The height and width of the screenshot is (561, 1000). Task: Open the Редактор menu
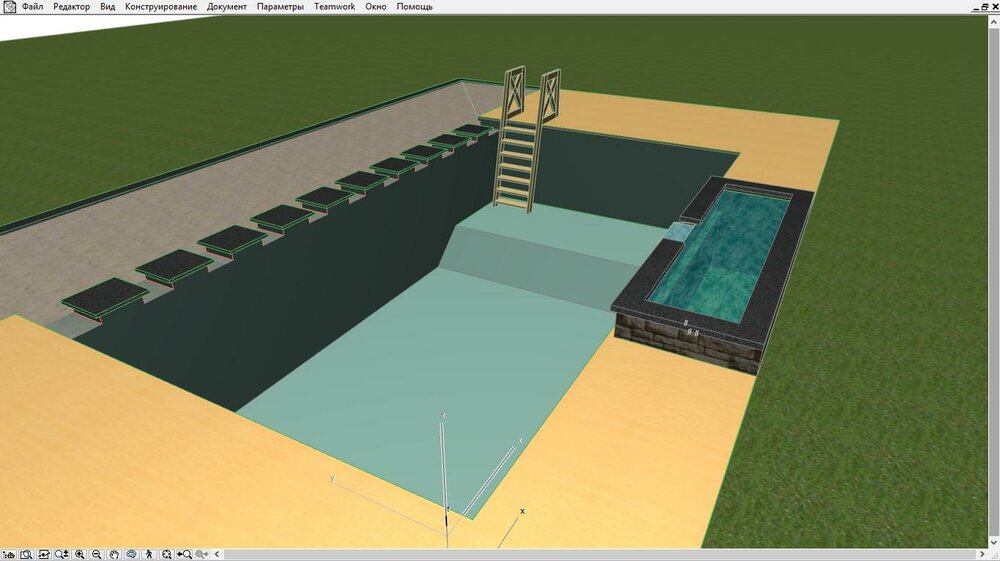point(71,6)
